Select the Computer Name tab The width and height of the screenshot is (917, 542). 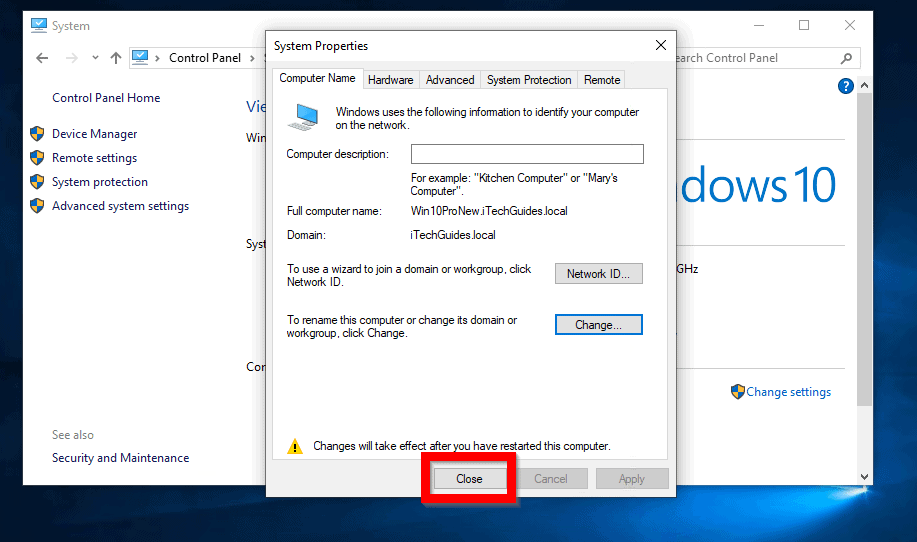tap(317, 78)
